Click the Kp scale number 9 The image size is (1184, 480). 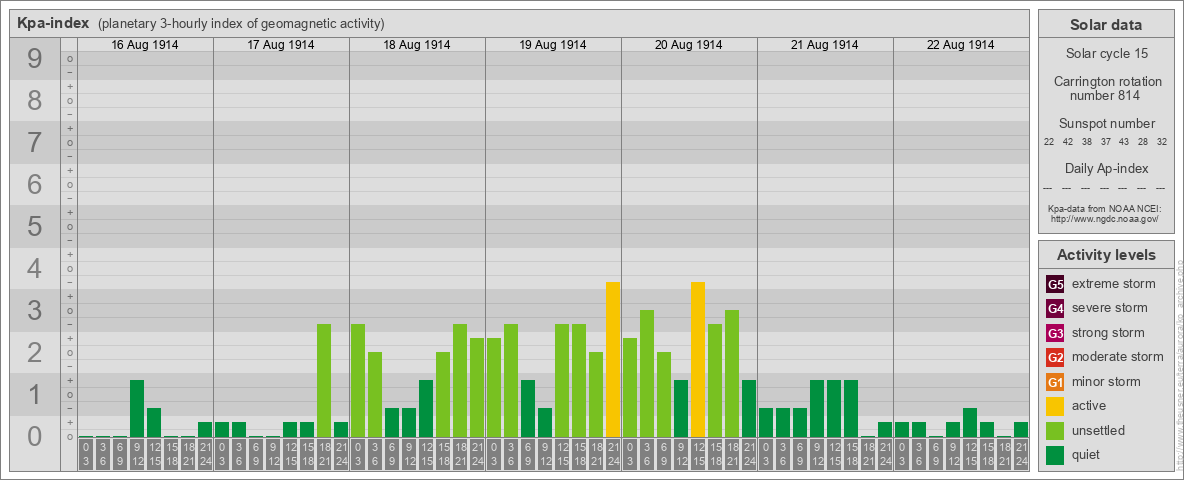pos(34,59)
